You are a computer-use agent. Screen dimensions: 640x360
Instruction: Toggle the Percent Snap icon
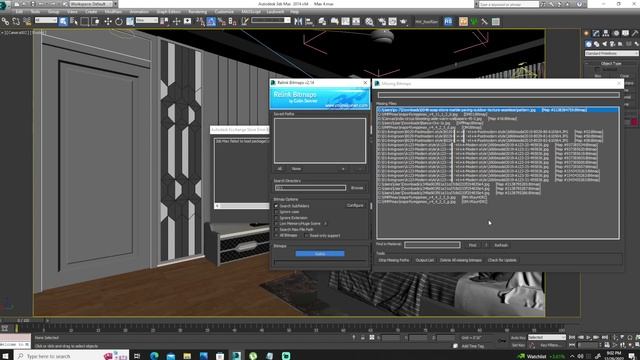tap(222, 22)
